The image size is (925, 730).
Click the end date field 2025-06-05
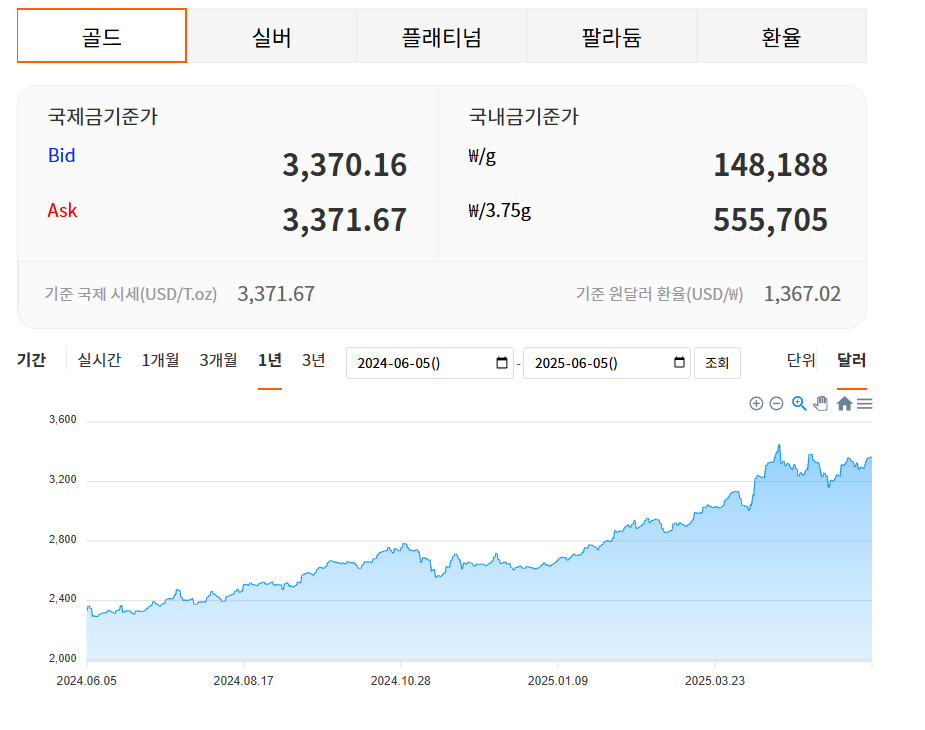point(606,363)
